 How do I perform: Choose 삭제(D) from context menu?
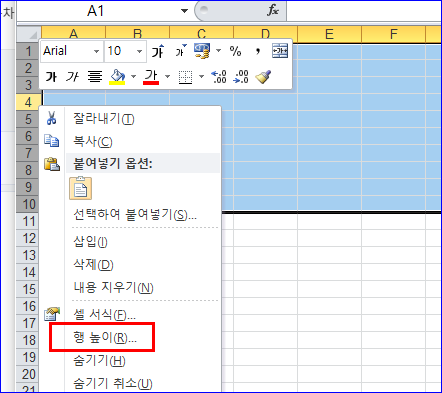coord(93,265)
